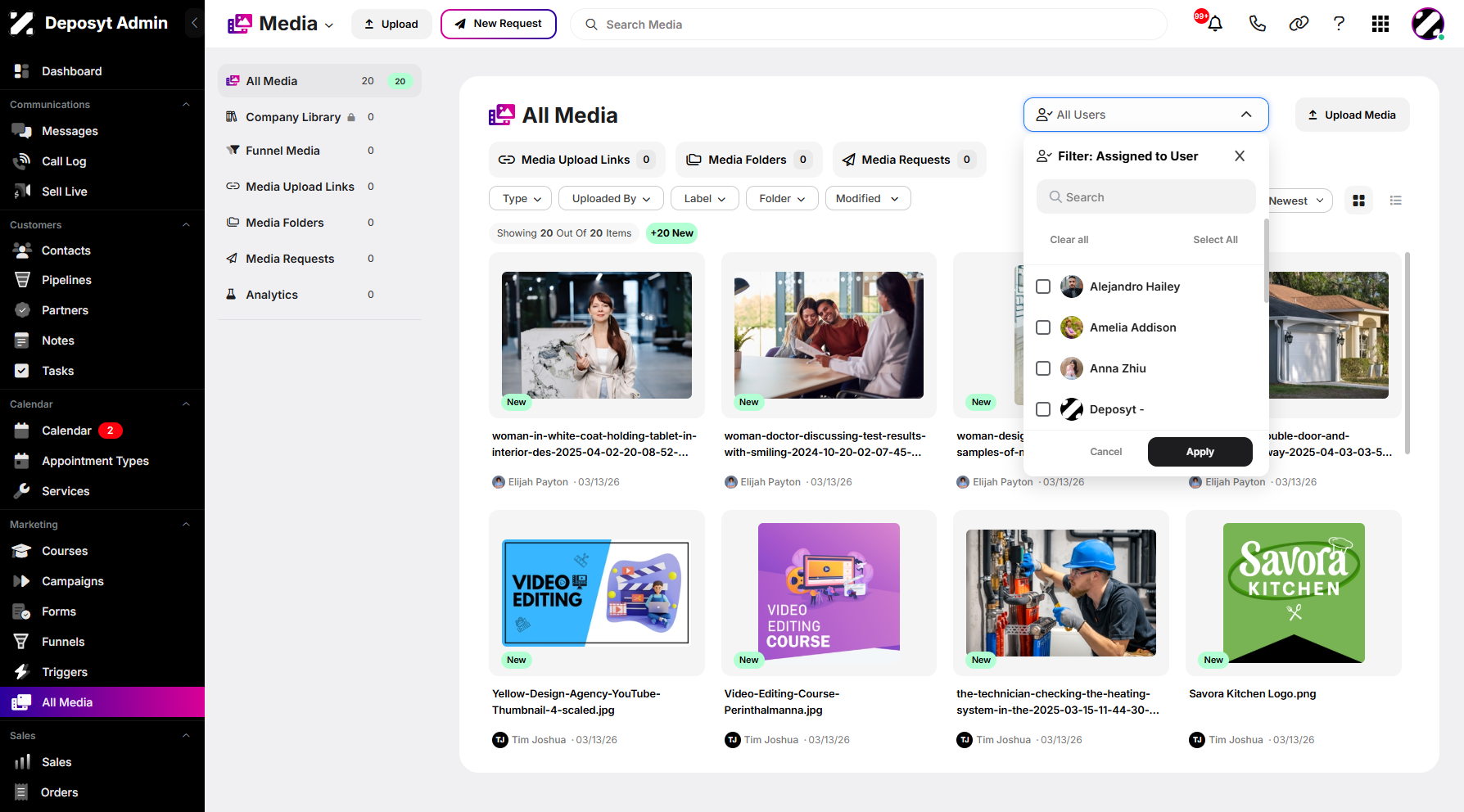Open the Label filter dropdown

tap(705, 198)
